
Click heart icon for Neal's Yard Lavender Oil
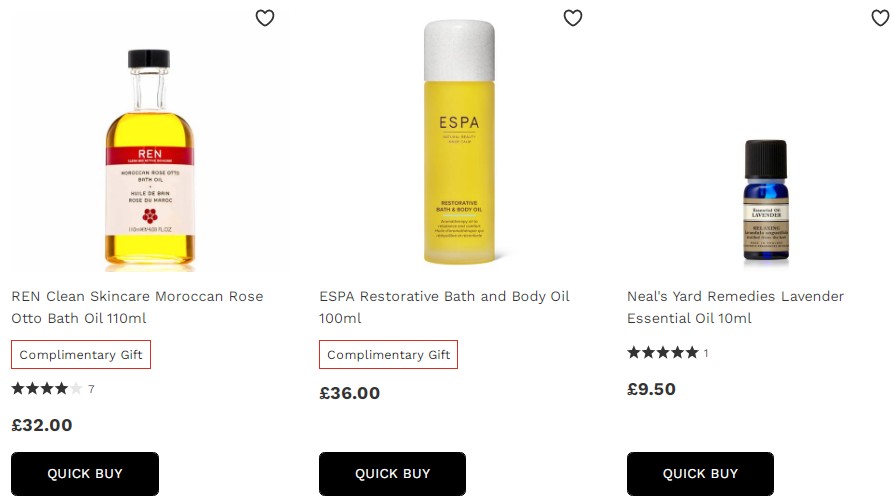880,18
